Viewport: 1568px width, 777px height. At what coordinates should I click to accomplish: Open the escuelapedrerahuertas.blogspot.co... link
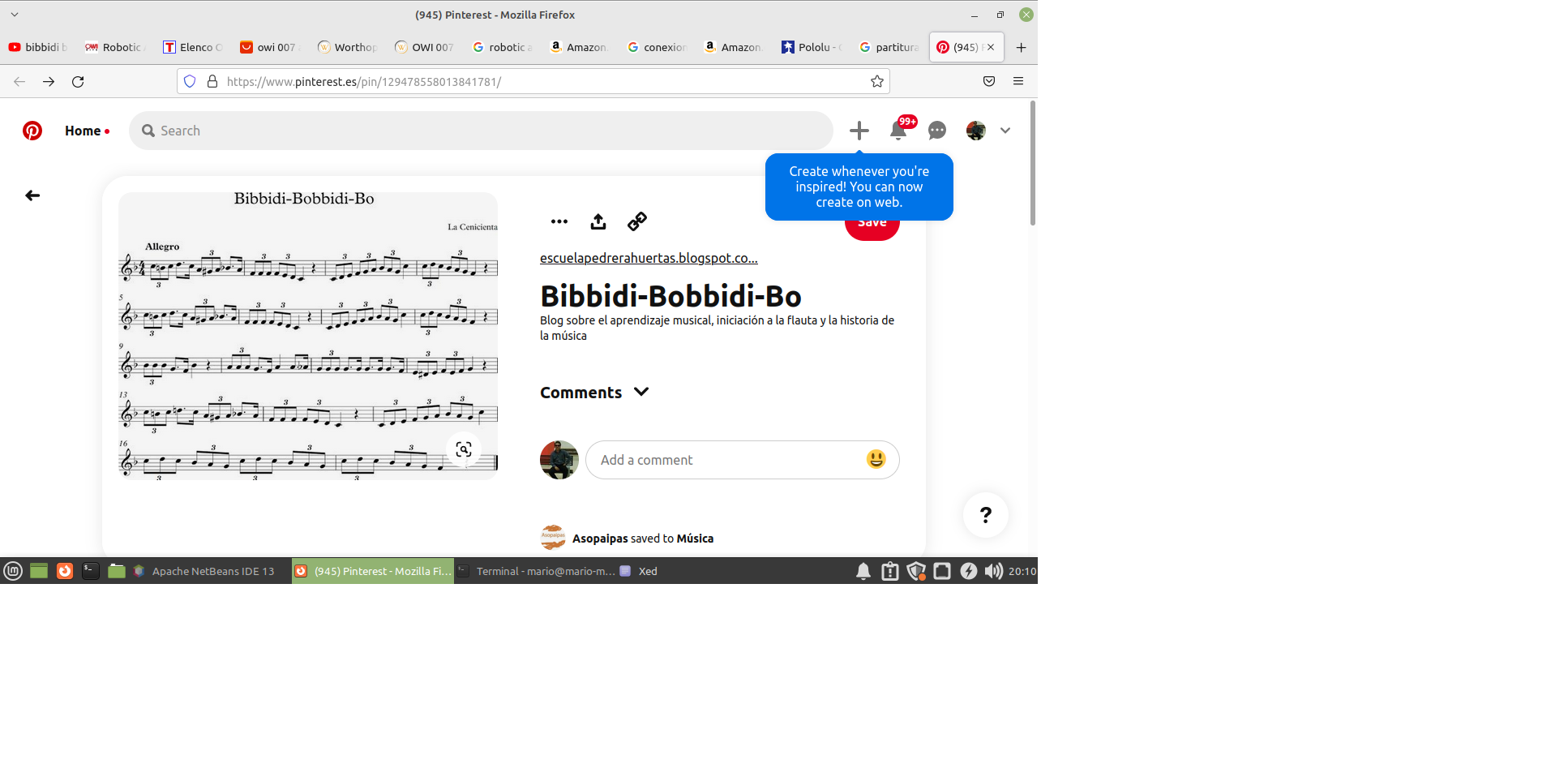point(649,258)
